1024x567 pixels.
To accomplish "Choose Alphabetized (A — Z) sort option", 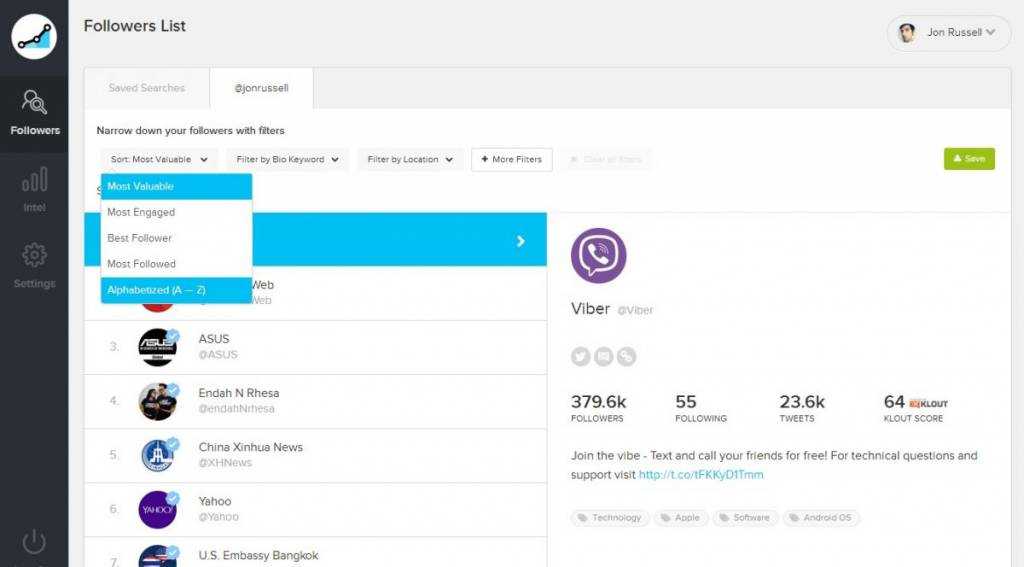I will pos(158,290).
